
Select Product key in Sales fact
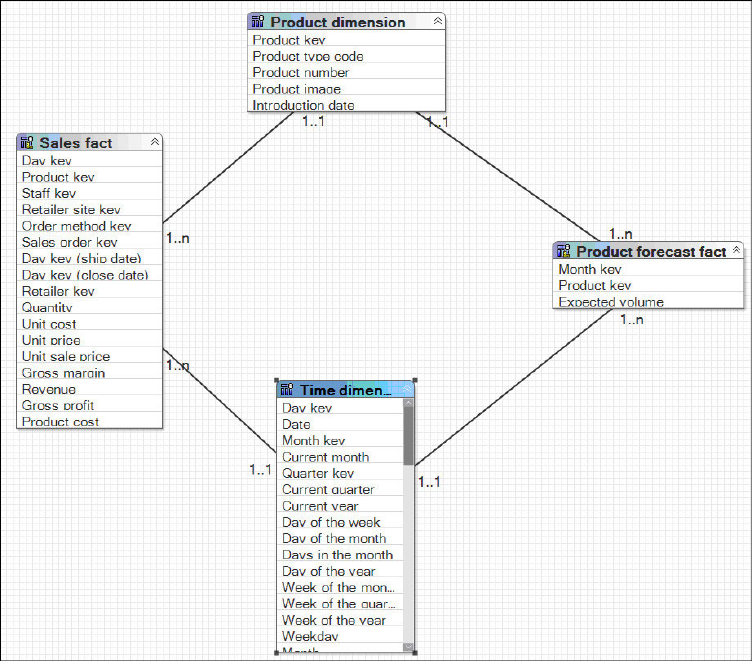[x=90, y=177]
